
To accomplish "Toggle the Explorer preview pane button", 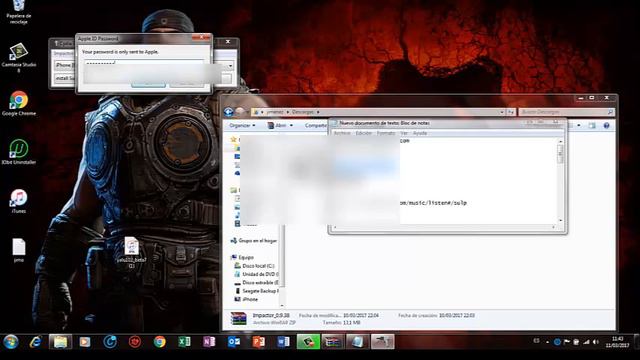I will (x=592, y=126).
